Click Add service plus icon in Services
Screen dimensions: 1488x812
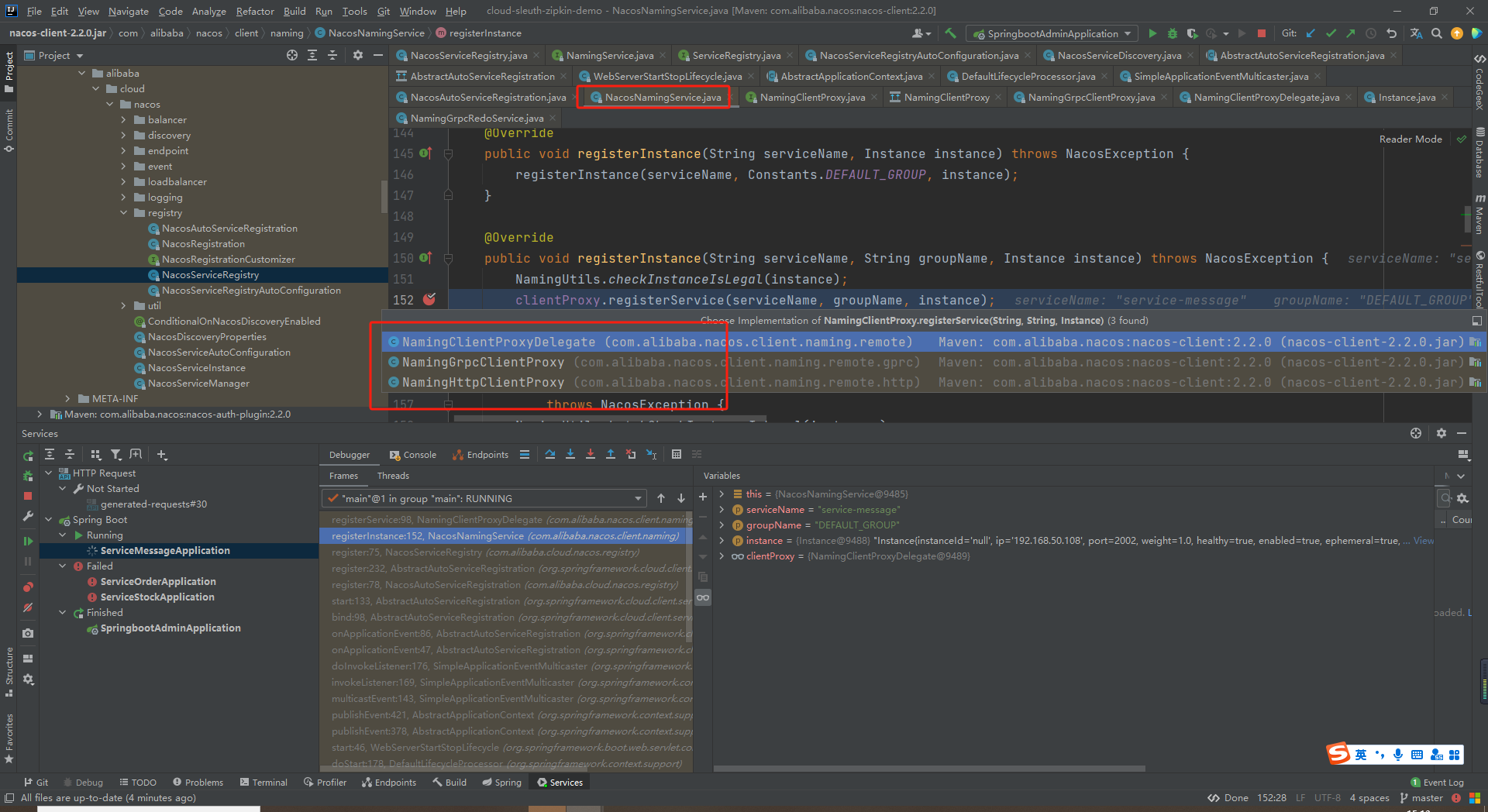pyautogui.click(x=162, y=455)
